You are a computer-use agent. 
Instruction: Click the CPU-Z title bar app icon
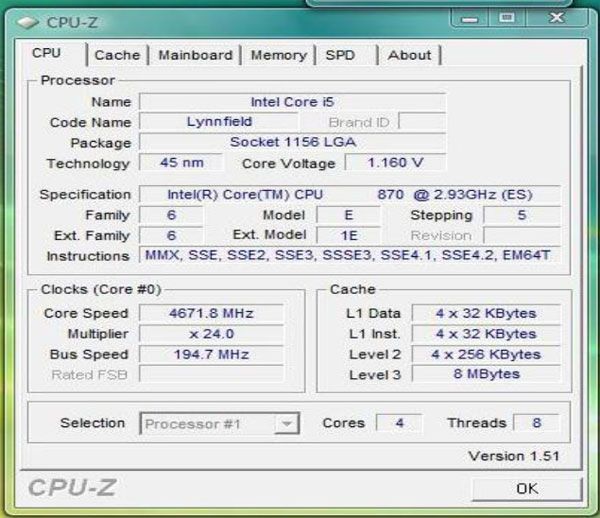coord(27,22)
